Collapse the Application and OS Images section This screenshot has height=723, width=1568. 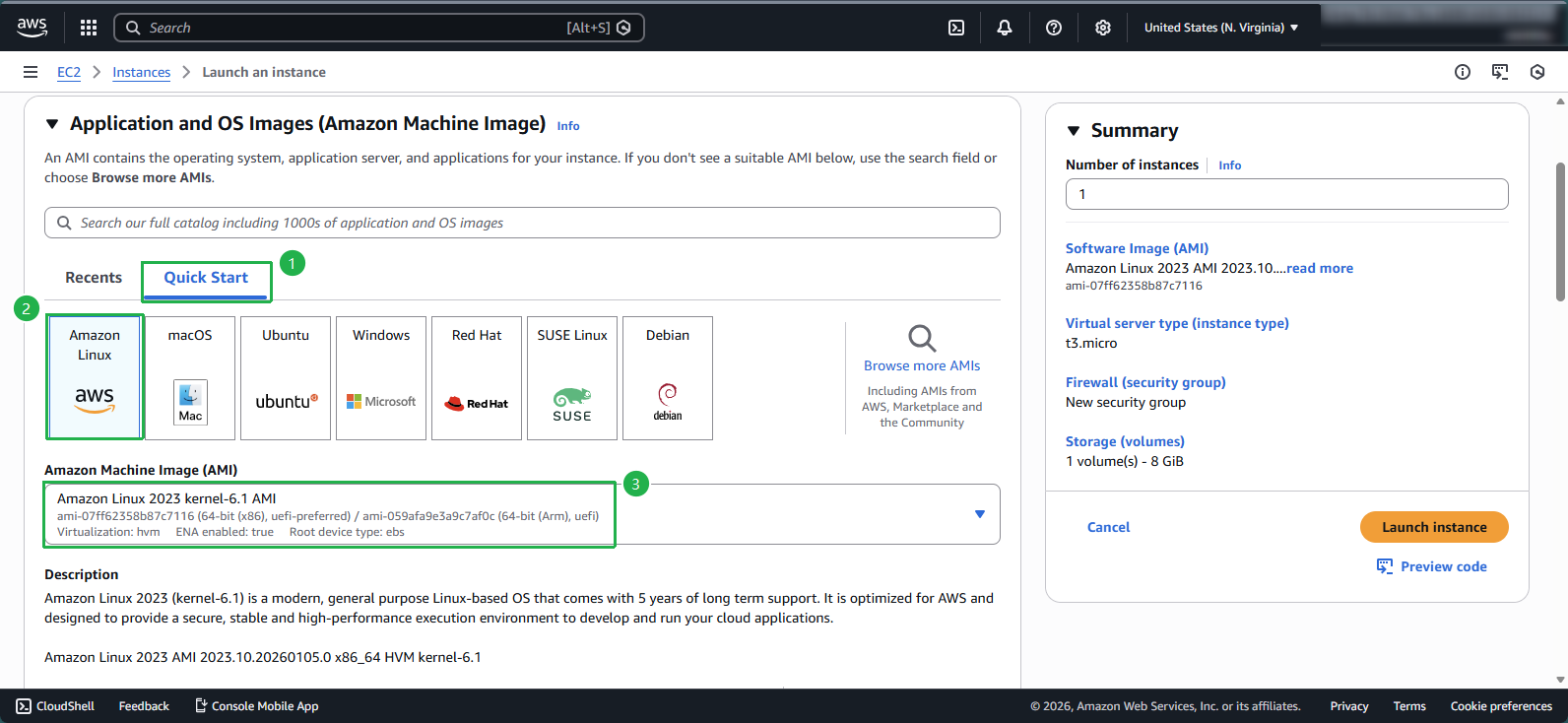52,124
